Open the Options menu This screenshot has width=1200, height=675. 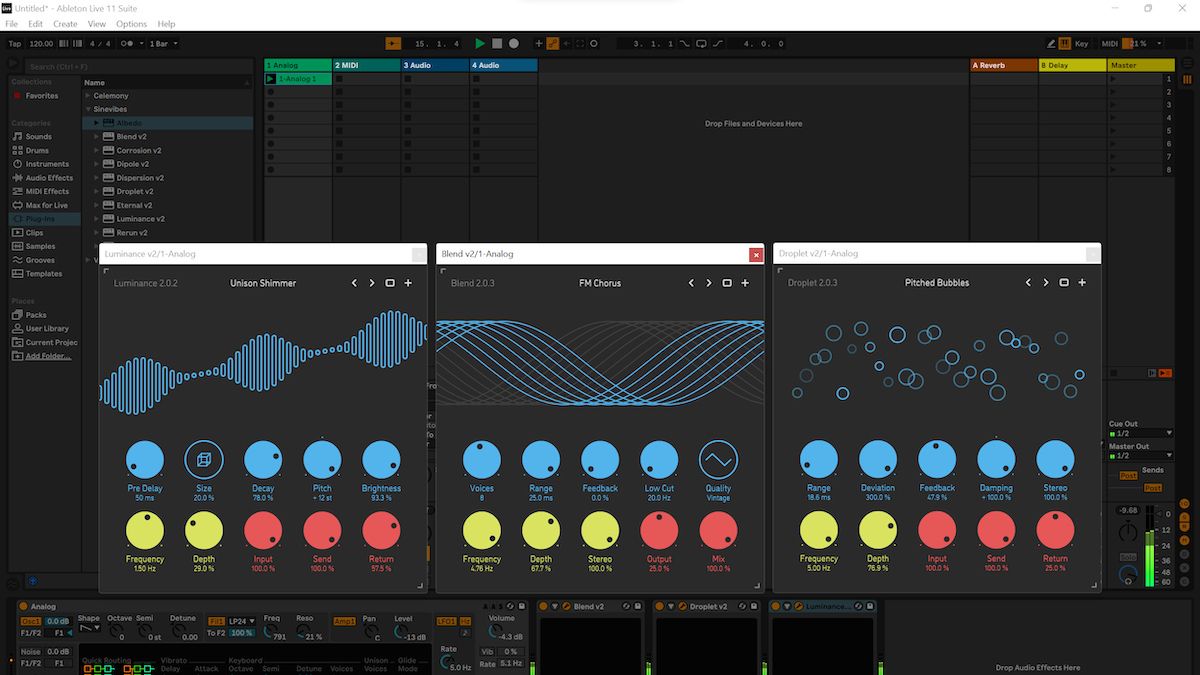[131, 23]
